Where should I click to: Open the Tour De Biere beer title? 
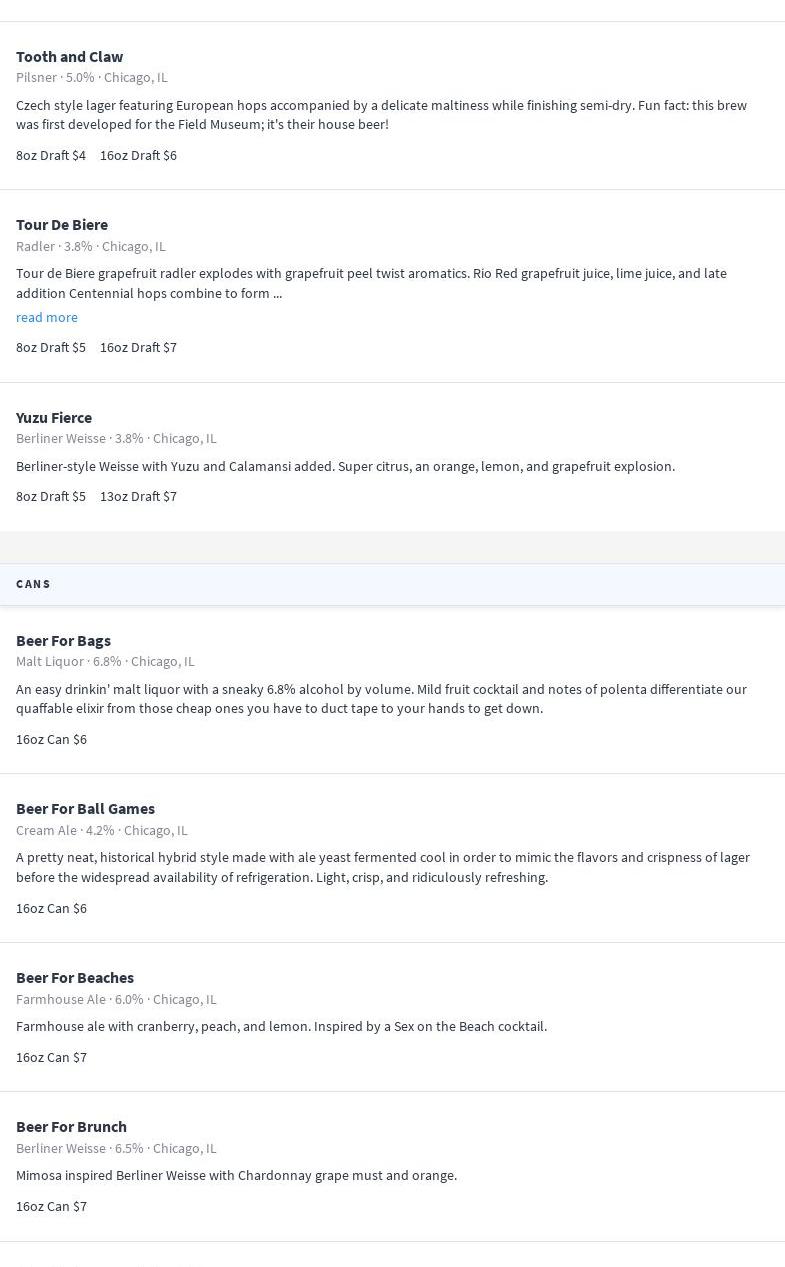[x=62, y=224]
